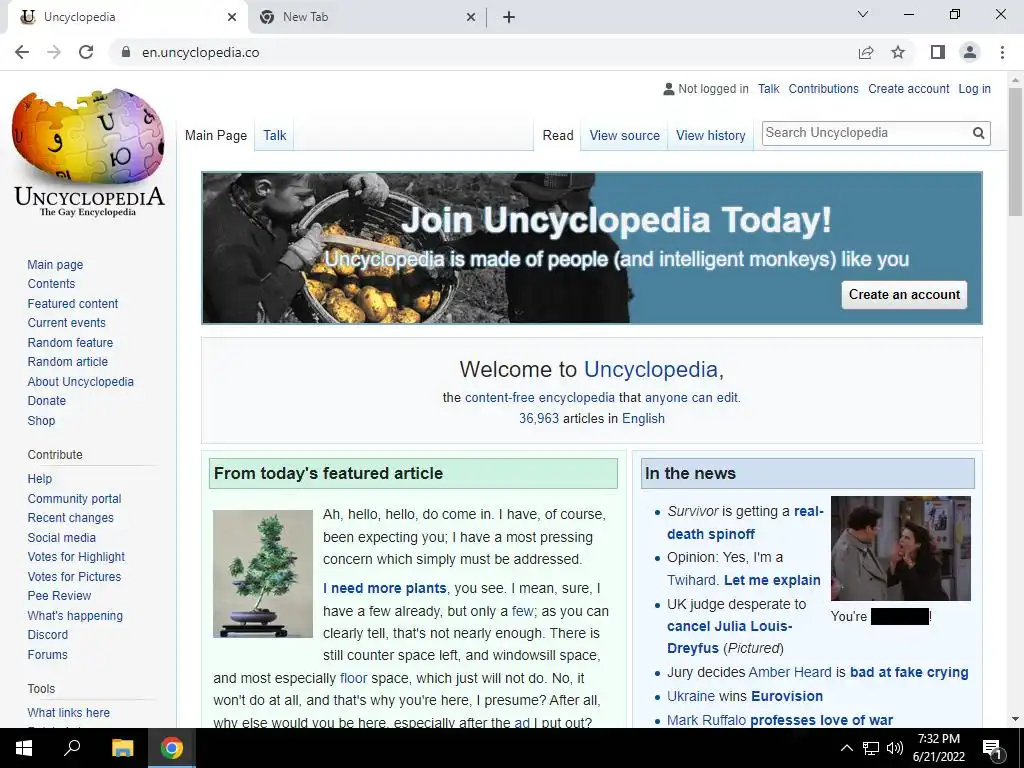Go to Current events in the sidebar
The width and height of the screenshot is (1024, 768).
(66, 323)
